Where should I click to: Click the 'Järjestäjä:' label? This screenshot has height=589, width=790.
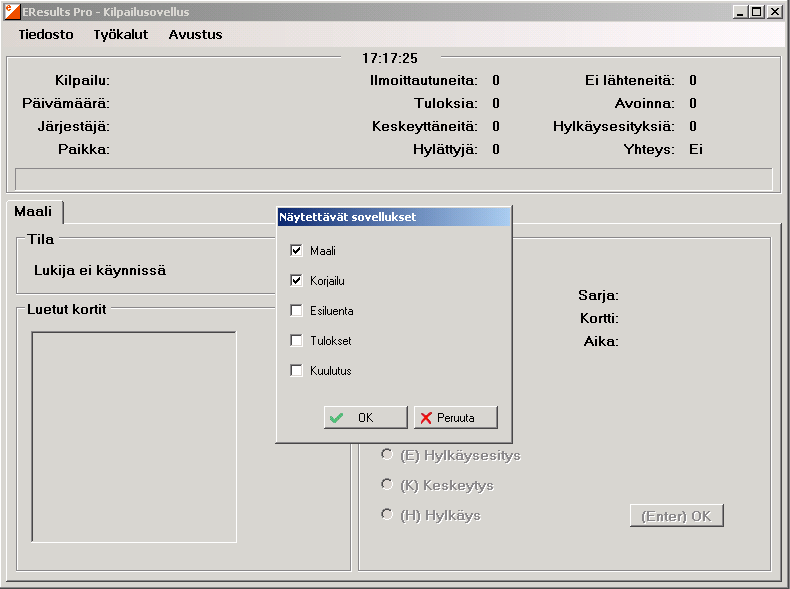74,126
